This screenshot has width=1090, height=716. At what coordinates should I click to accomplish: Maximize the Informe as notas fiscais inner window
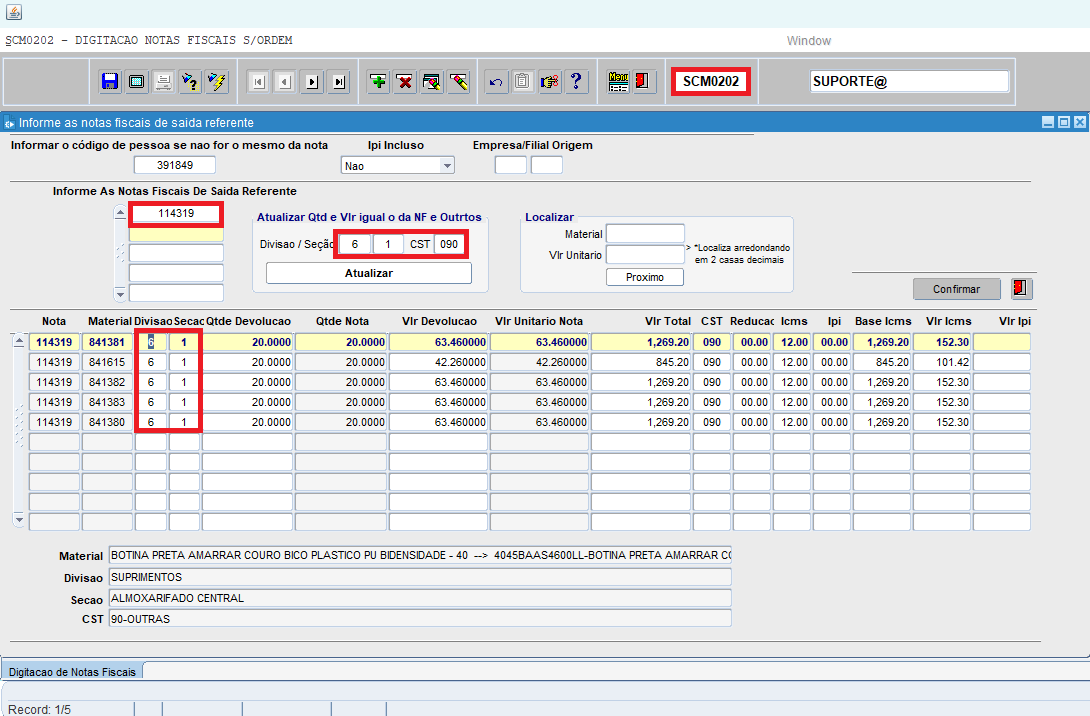1064,122
